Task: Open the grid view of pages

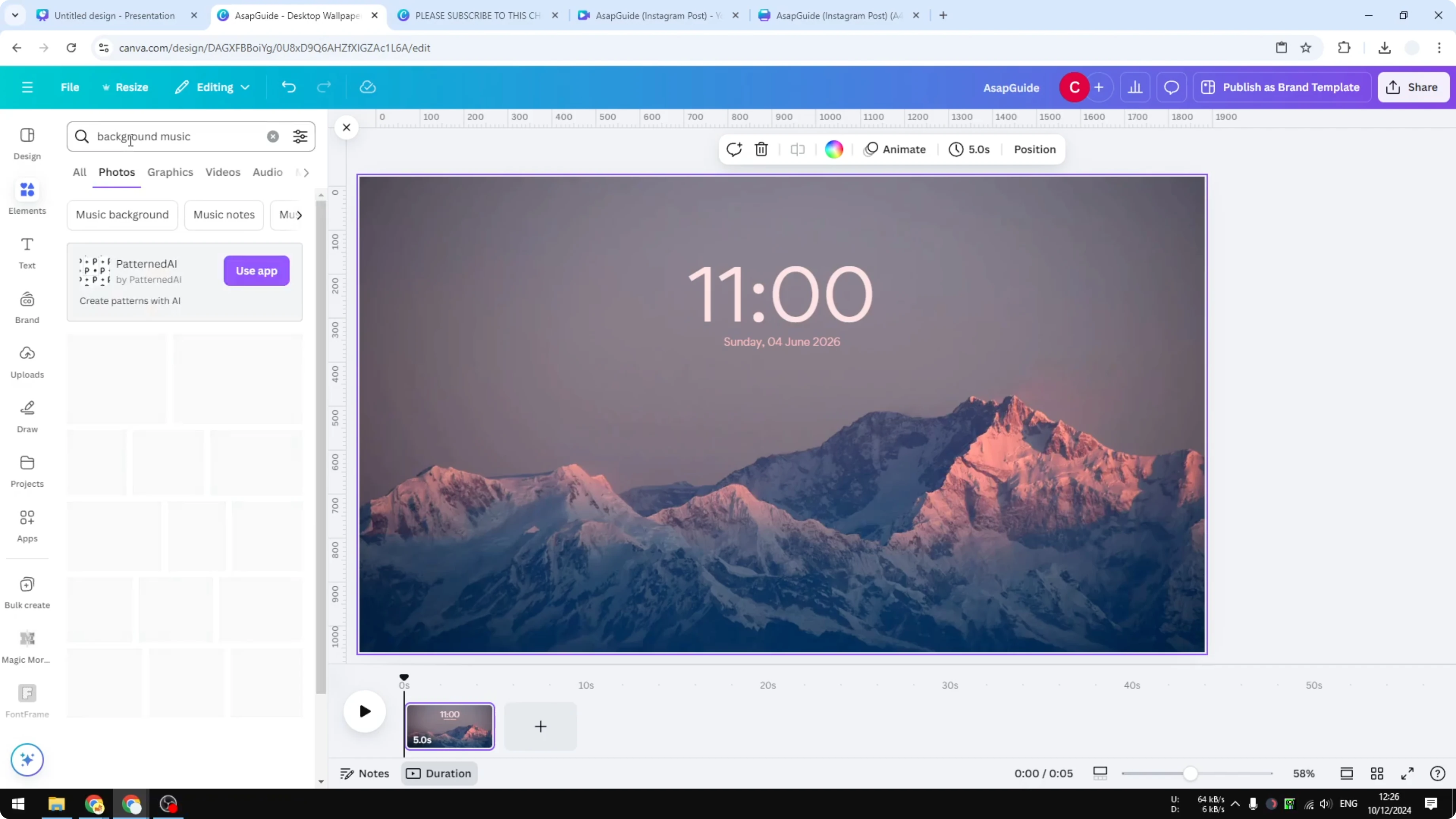Action: click(x=1377, y=773)
